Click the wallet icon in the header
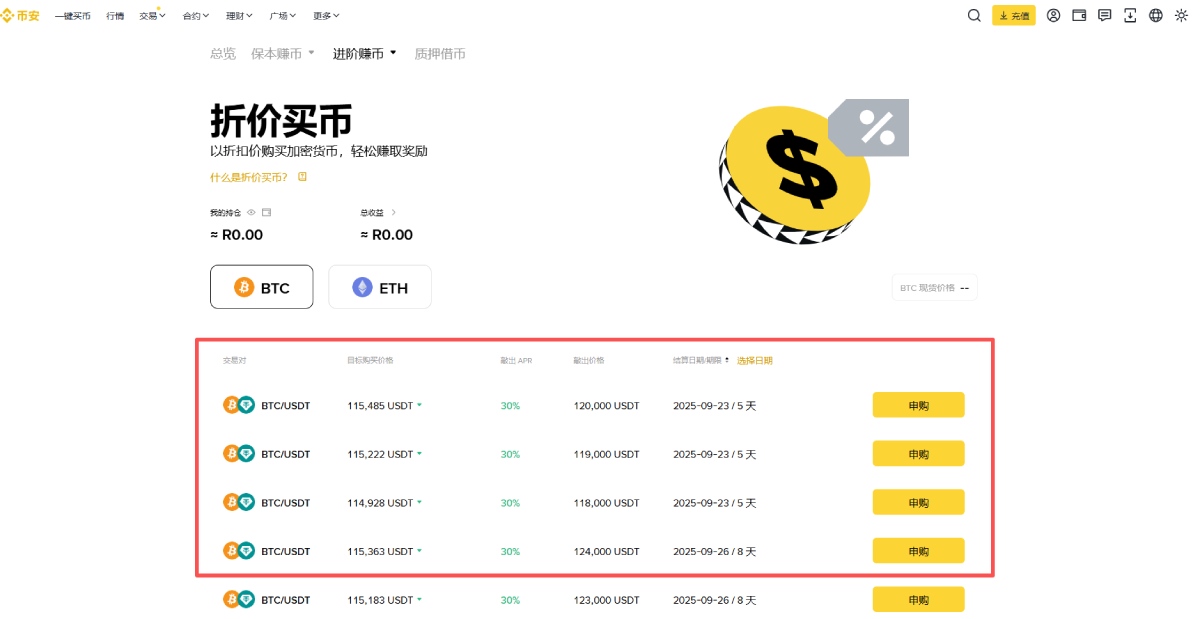Viewport: 1200px width, 619px height. [1079, 15]
